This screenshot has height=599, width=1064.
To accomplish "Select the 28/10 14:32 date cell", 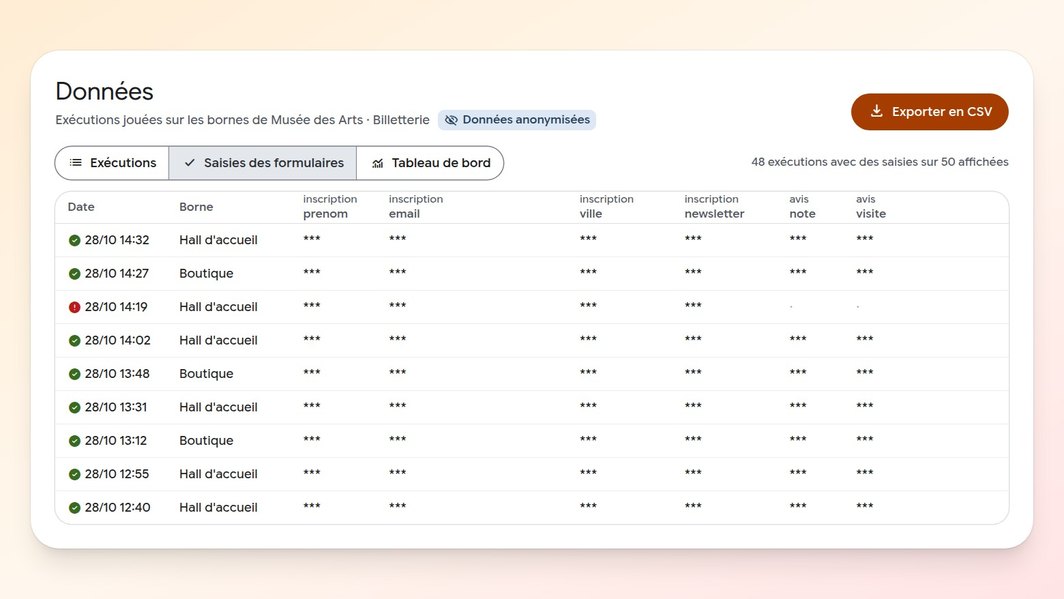I will (x=117, y=240).
